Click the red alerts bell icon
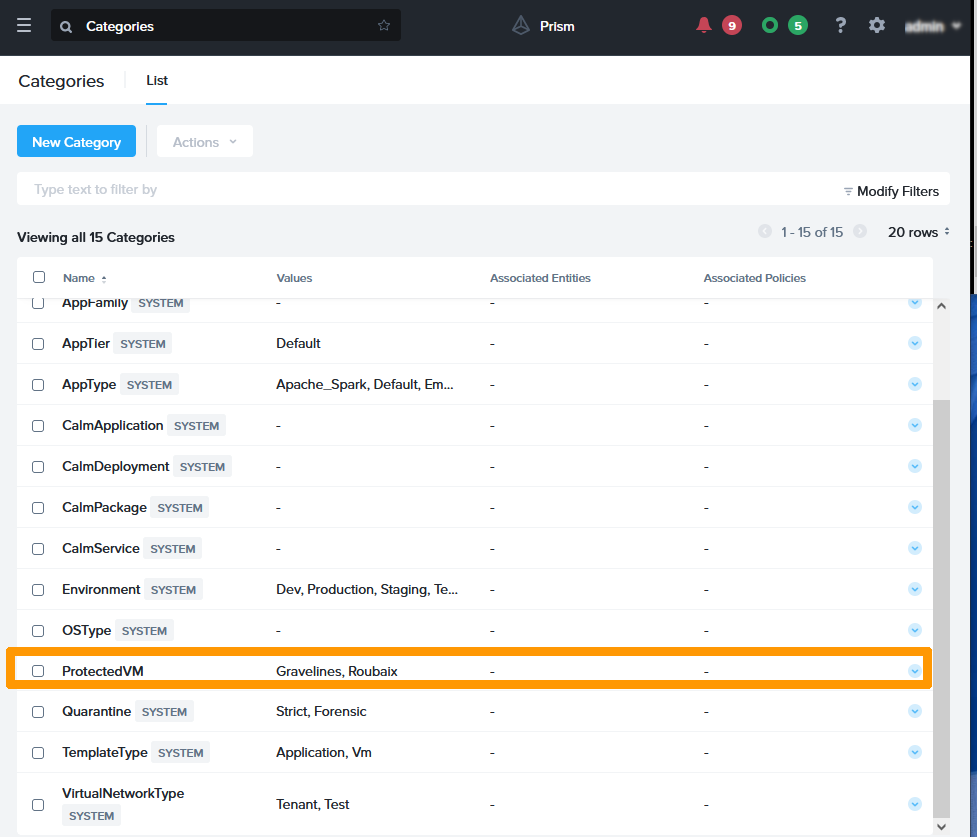The width and height of the screenshot is (977, 837). tap(704, 26)
